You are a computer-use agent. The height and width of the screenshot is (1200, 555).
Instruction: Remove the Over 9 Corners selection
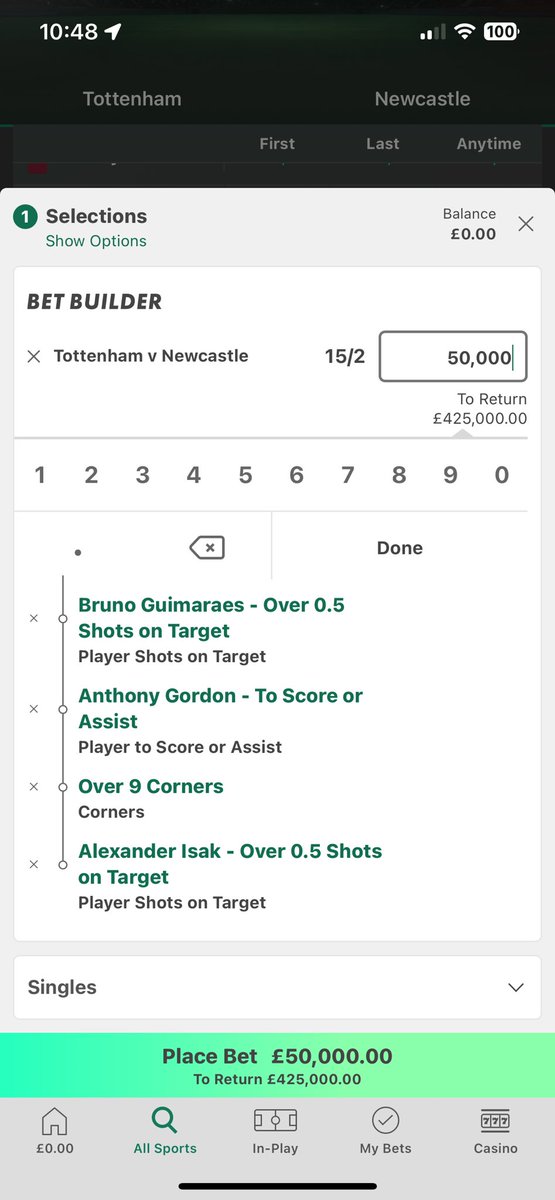pyautogui.click(x=33, y=787)
